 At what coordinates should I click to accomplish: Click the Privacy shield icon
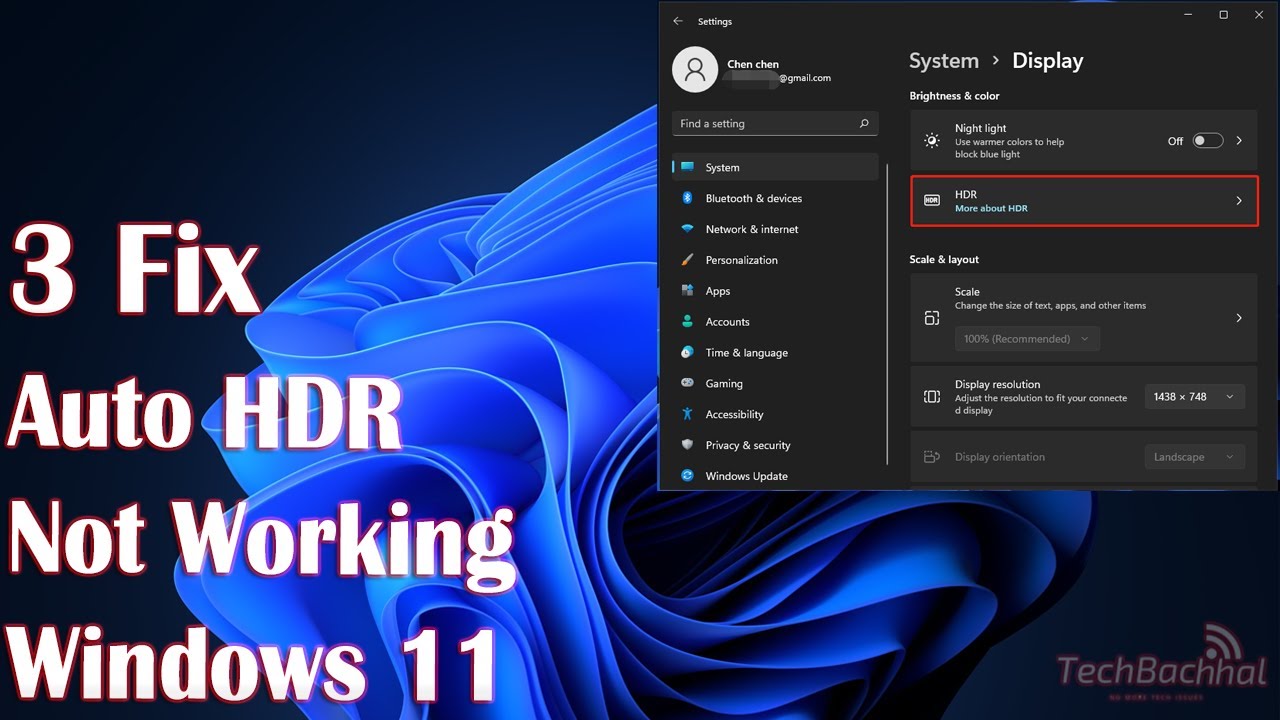pyautogui.click(x=687, y=445)
